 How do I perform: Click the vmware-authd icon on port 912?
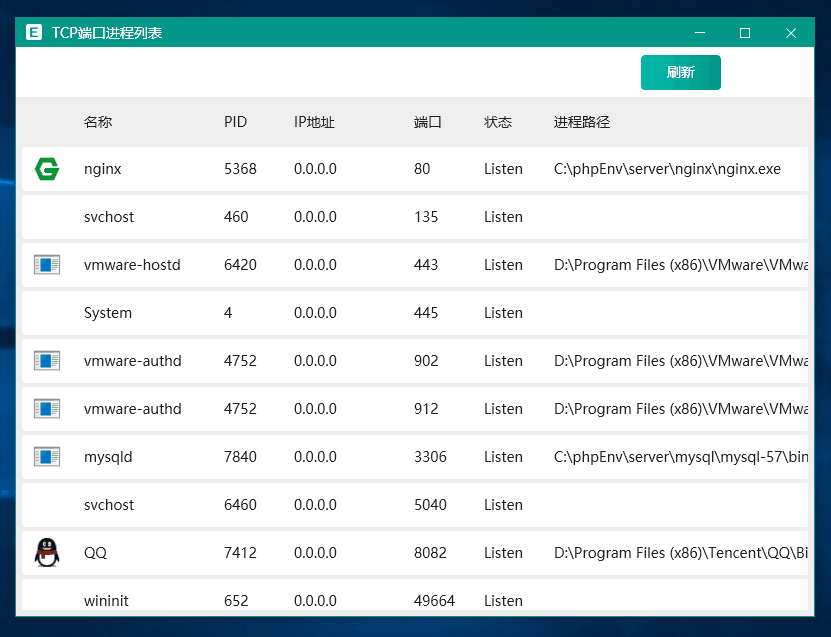(46, 408)
